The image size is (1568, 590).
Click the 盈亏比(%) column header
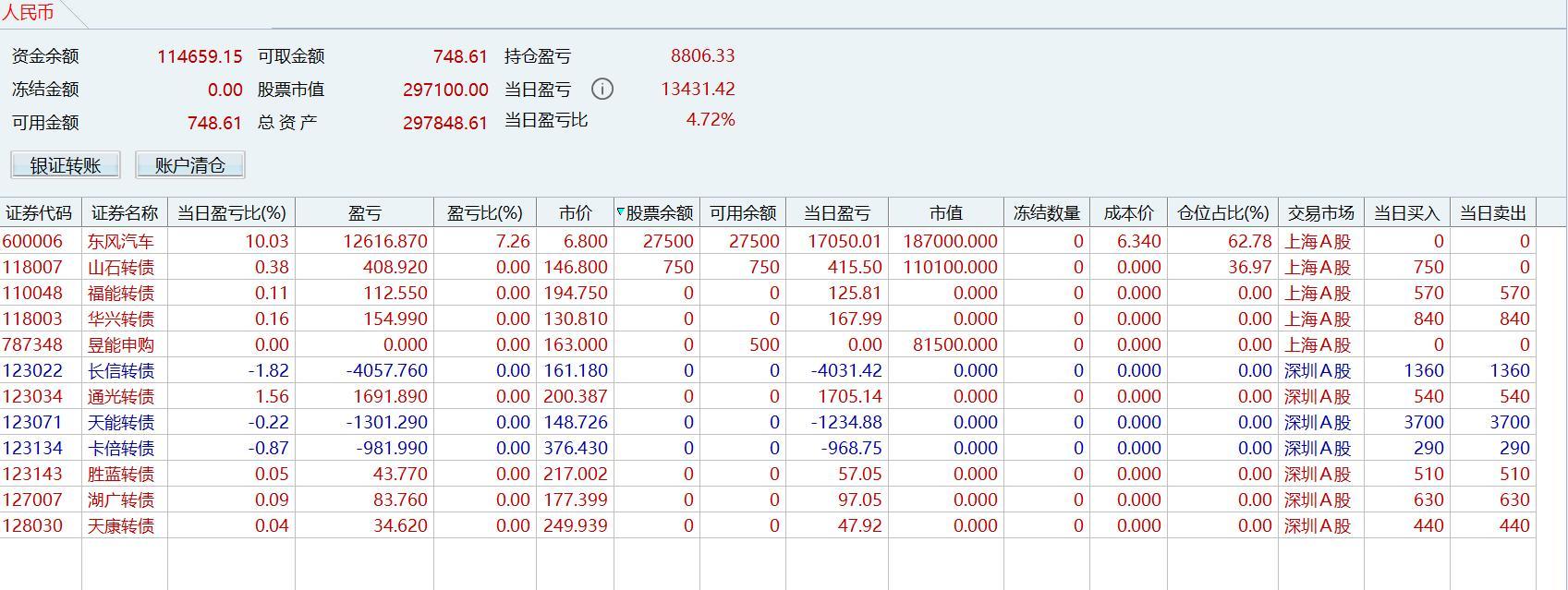(x=485, y=212)
